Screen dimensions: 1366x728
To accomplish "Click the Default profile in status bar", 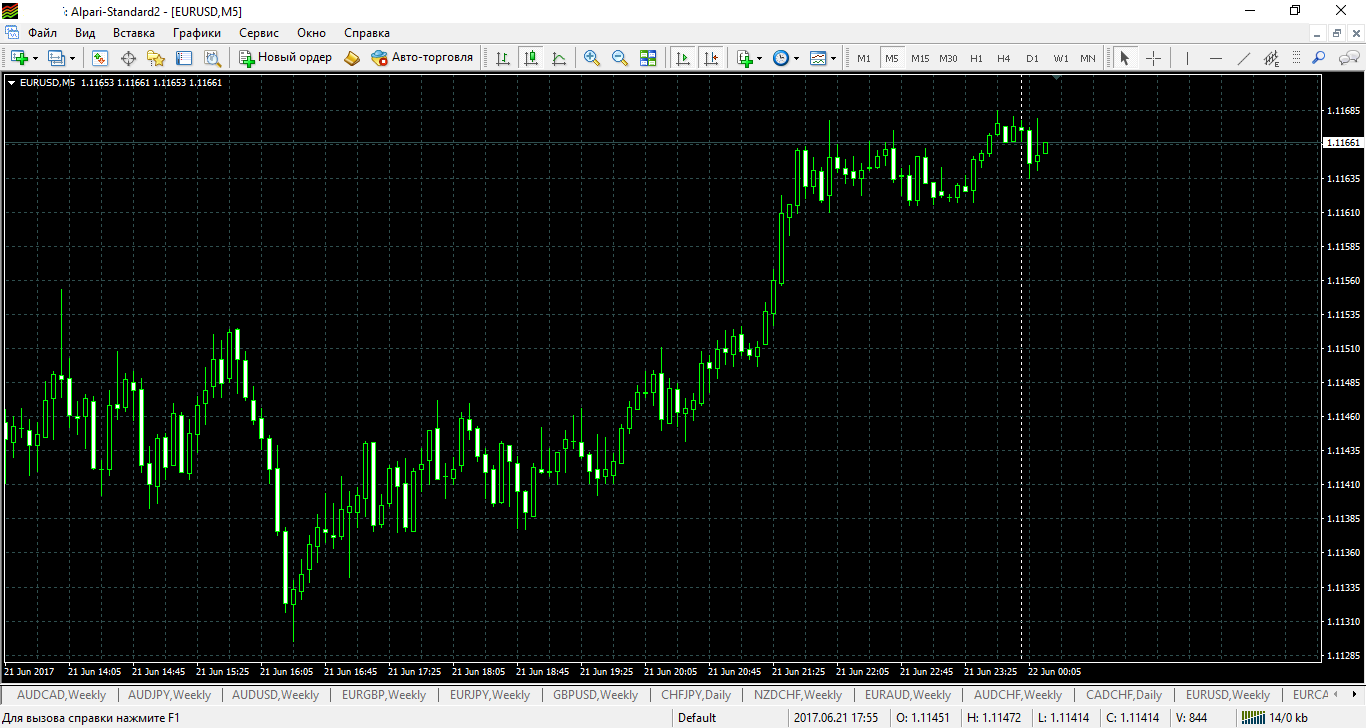I will pos(697,717).
